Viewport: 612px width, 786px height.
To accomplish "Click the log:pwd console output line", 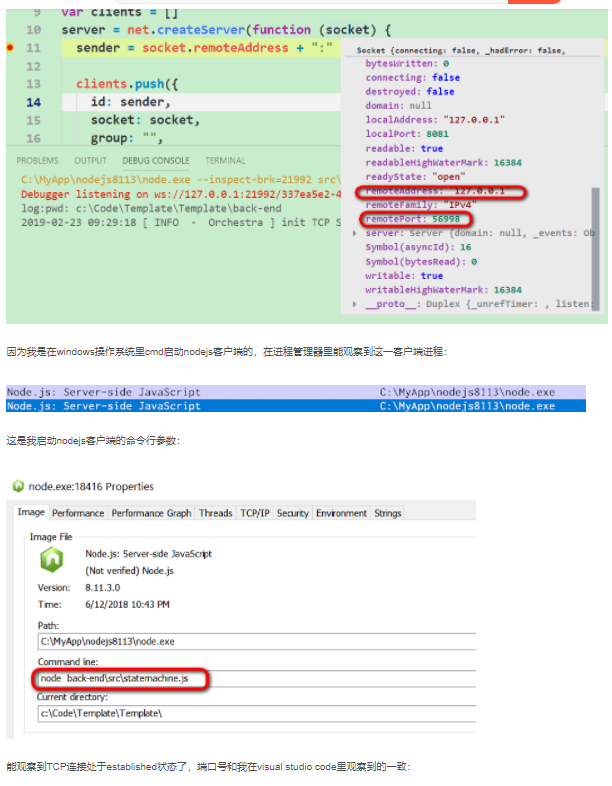I will 151,208.
